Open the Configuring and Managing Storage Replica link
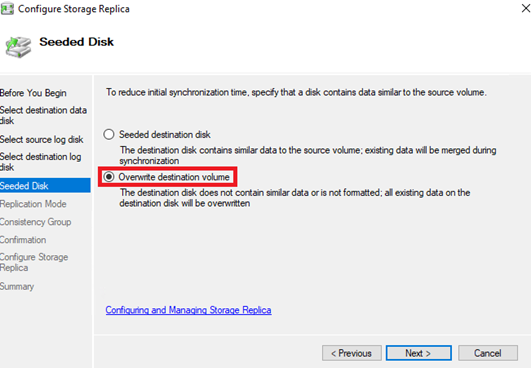 click(188, 310)
